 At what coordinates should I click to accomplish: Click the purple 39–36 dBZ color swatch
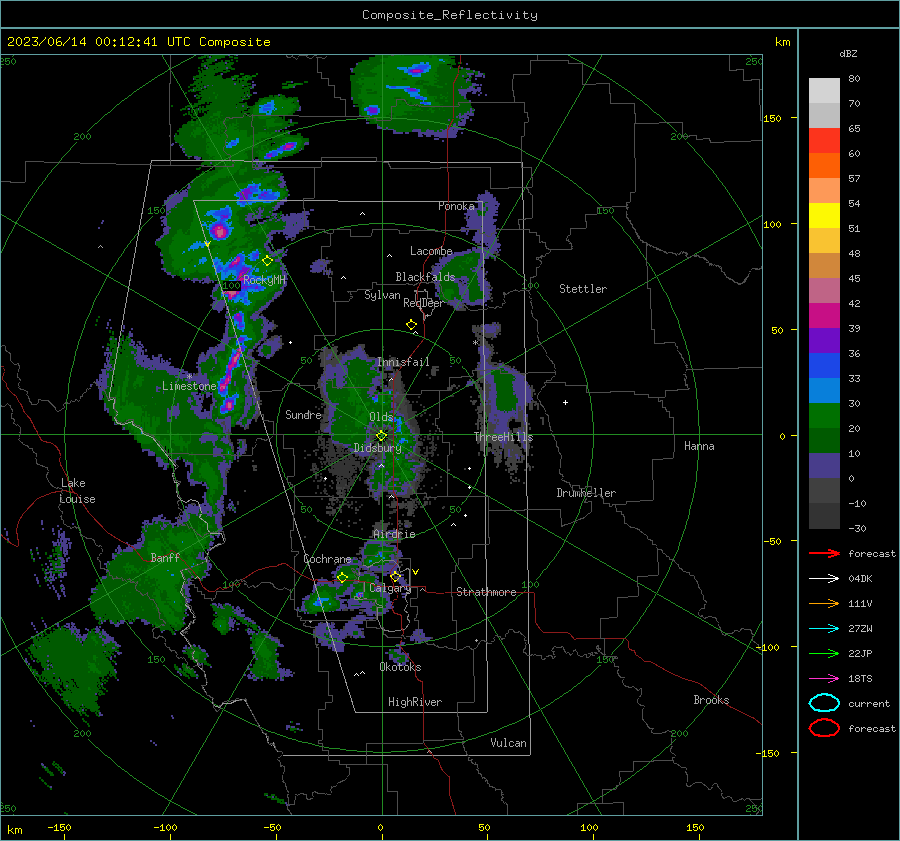[824, 340]
